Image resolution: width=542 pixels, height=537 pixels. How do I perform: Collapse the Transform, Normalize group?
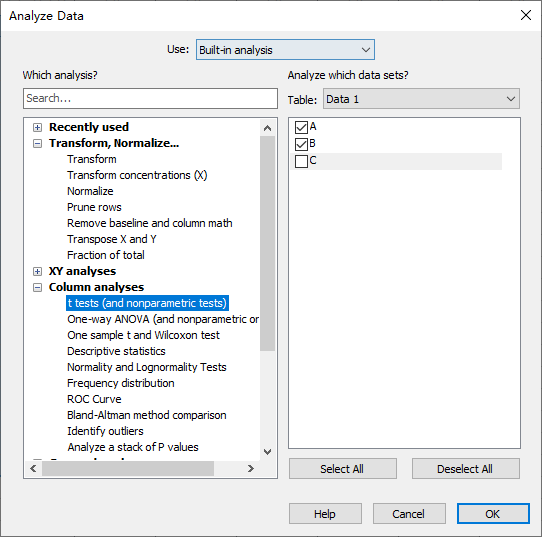click(37, 143)
